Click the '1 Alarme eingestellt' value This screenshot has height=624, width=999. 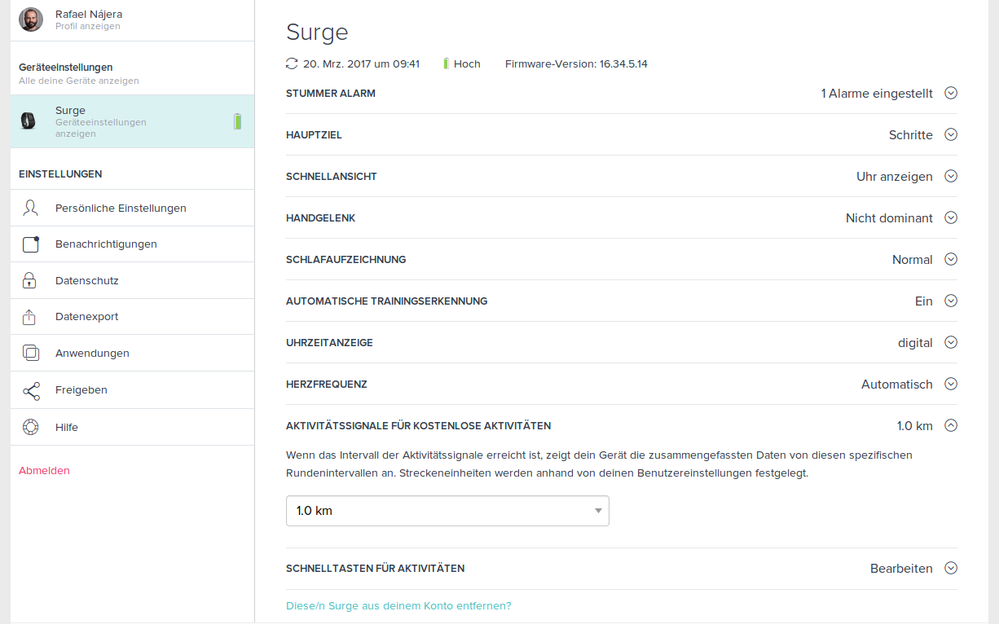877,94
